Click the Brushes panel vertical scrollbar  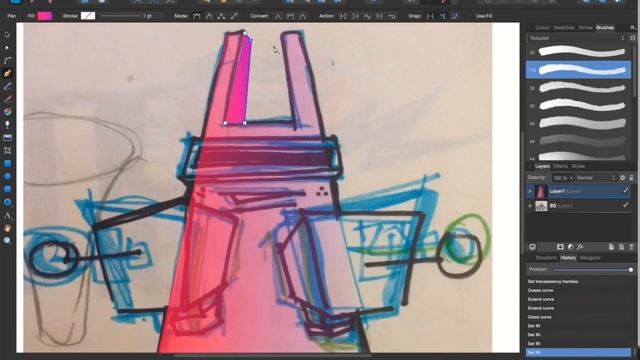point(634,71)
